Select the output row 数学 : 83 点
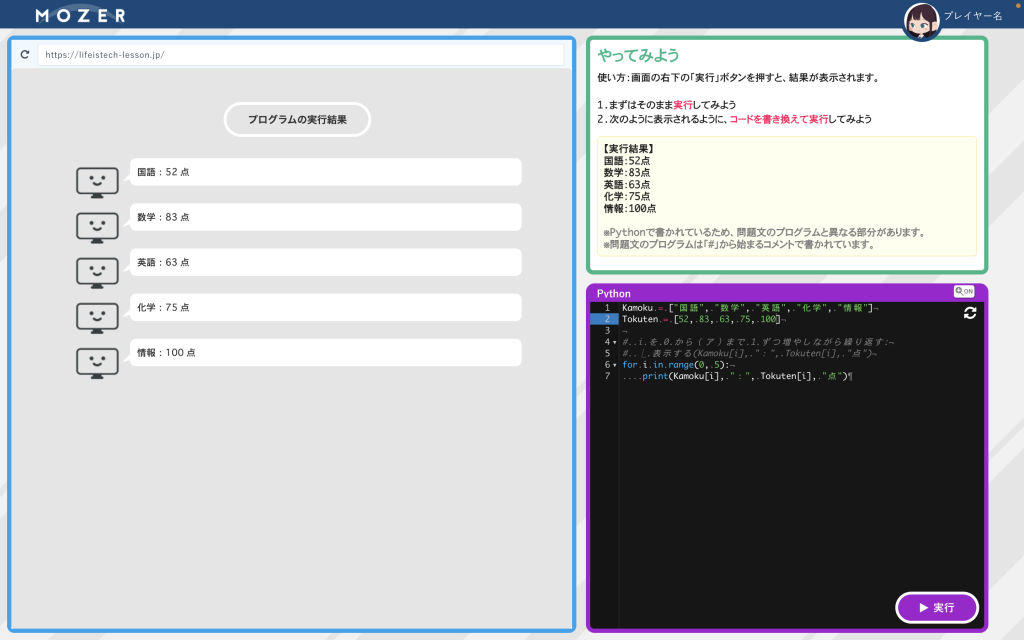Viewport: 1024px width, 640px height. [325, 217]
